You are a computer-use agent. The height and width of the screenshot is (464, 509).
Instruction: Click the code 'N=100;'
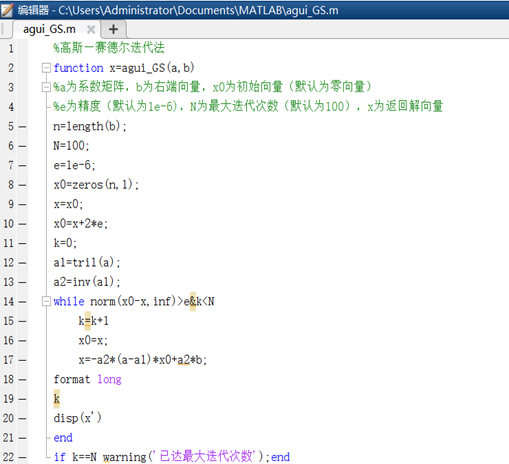pyautogui.click(x=71, y=146)
